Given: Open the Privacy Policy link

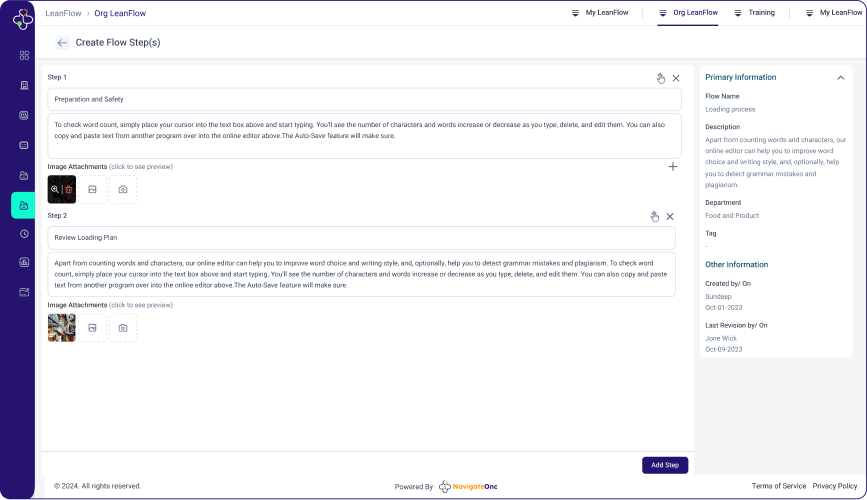Looking at the screenshot, I should pyautogui.click(x=834, y=486).
